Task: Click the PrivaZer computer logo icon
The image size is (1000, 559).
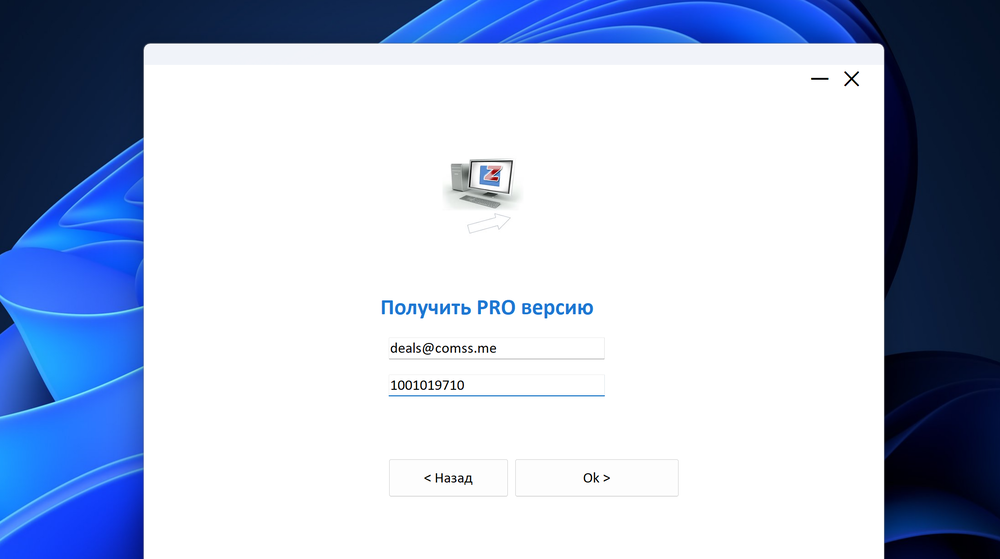Action: [482, 184]
